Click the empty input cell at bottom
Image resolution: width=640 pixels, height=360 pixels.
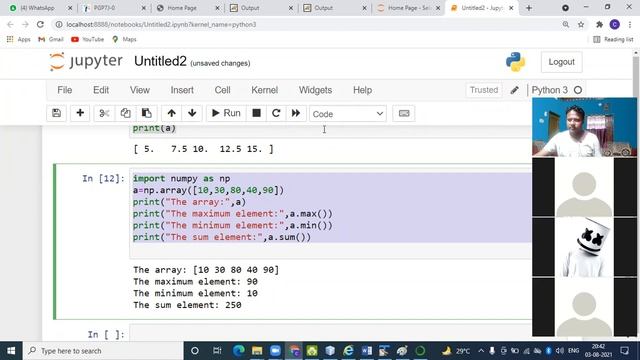coord(331,334)
